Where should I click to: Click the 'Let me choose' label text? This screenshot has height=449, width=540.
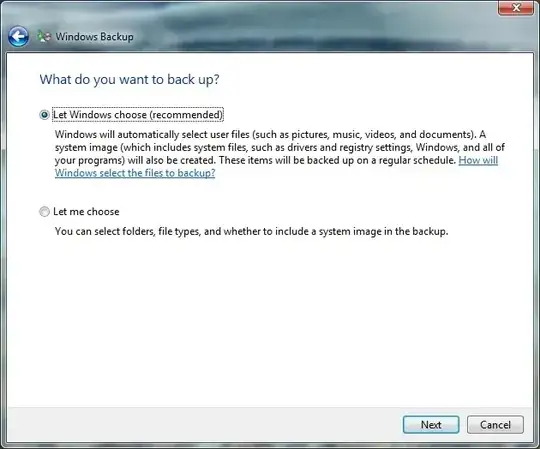click(86, 211)
